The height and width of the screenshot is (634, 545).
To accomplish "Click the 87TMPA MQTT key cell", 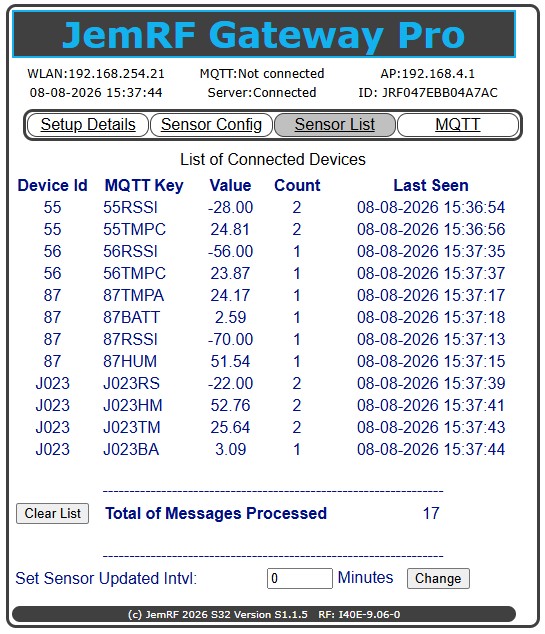I will tap(133, 295).
